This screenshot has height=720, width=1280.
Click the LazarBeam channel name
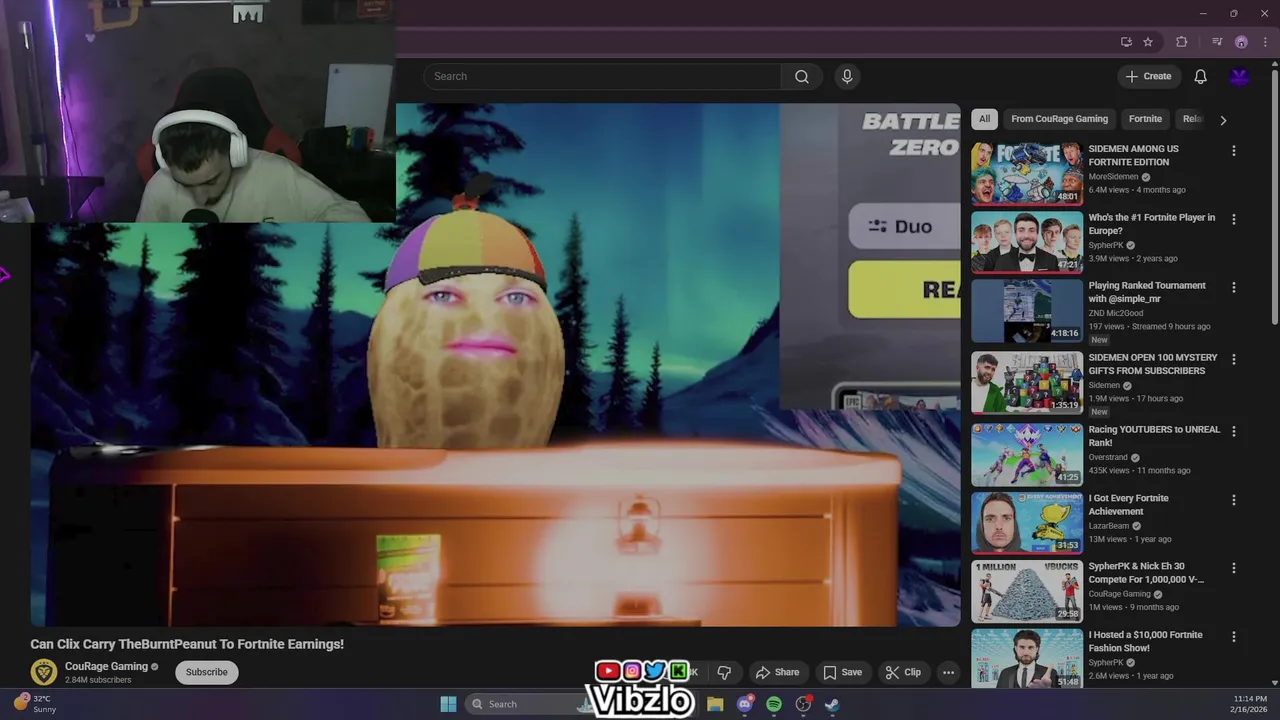click(x=1109, y=526)
